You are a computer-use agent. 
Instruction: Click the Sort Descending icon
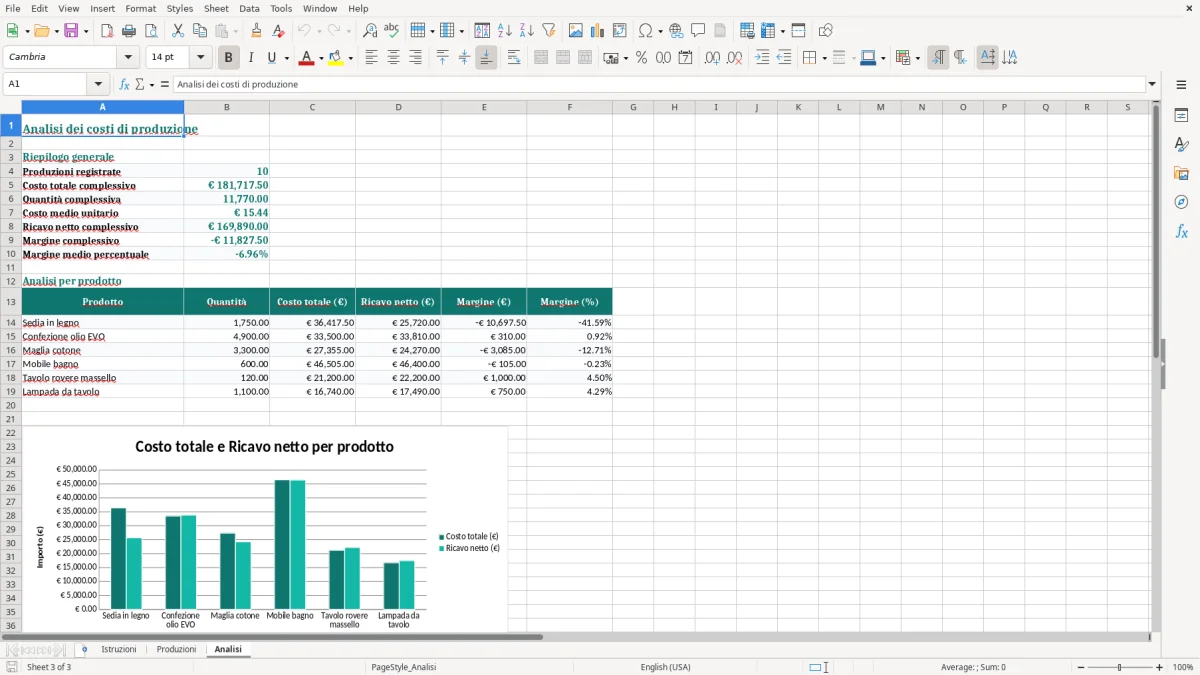point(527,31)
